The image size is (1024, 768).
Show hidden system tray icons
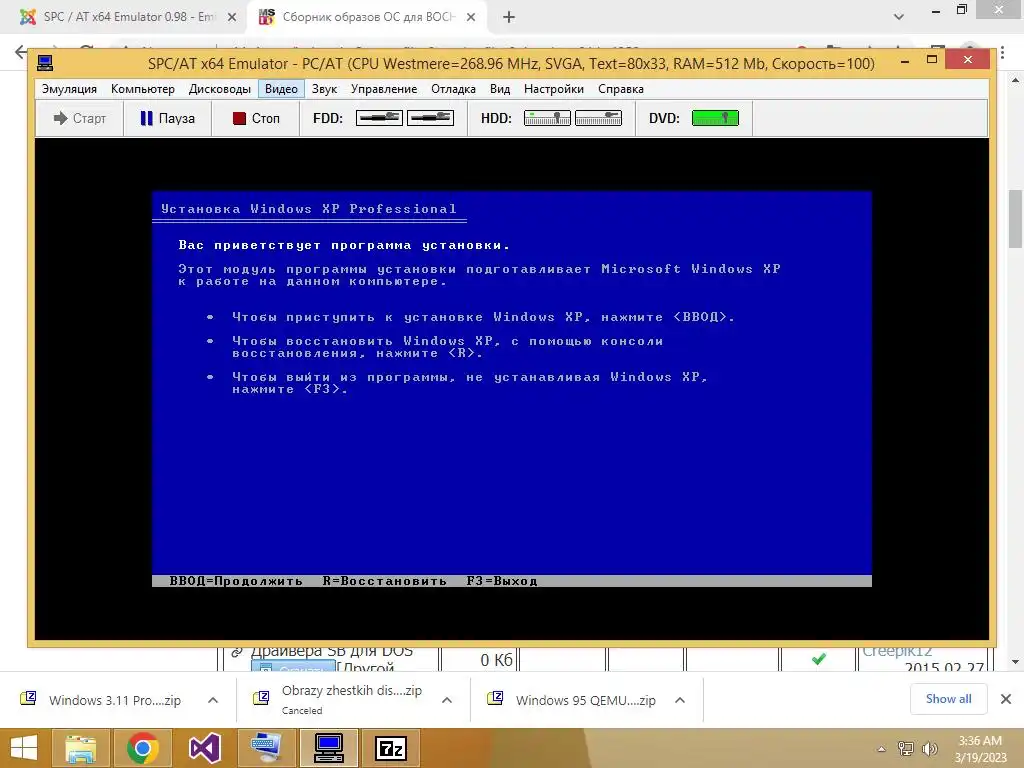[x=882, y=749]
